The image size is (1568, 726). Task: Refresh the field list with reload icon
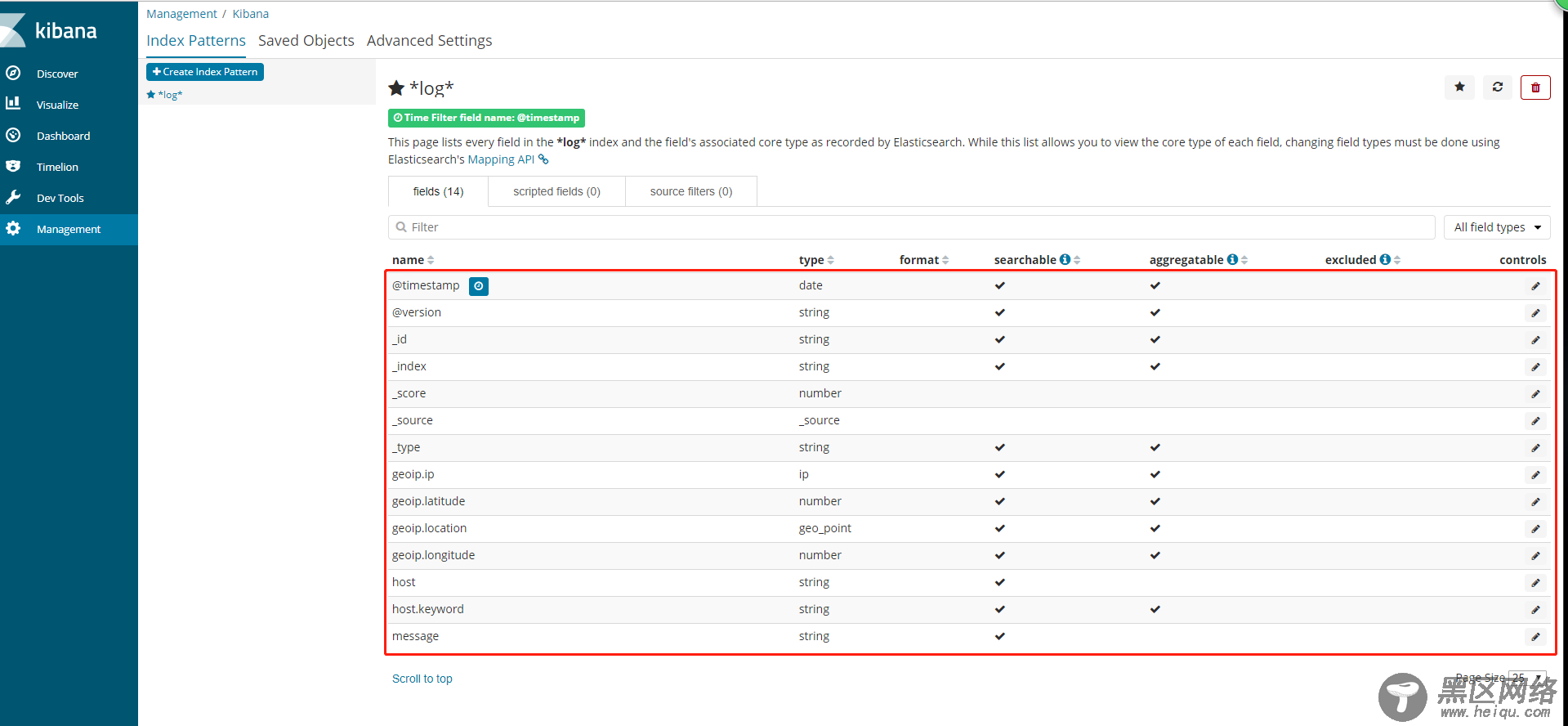click(1498, 87)
